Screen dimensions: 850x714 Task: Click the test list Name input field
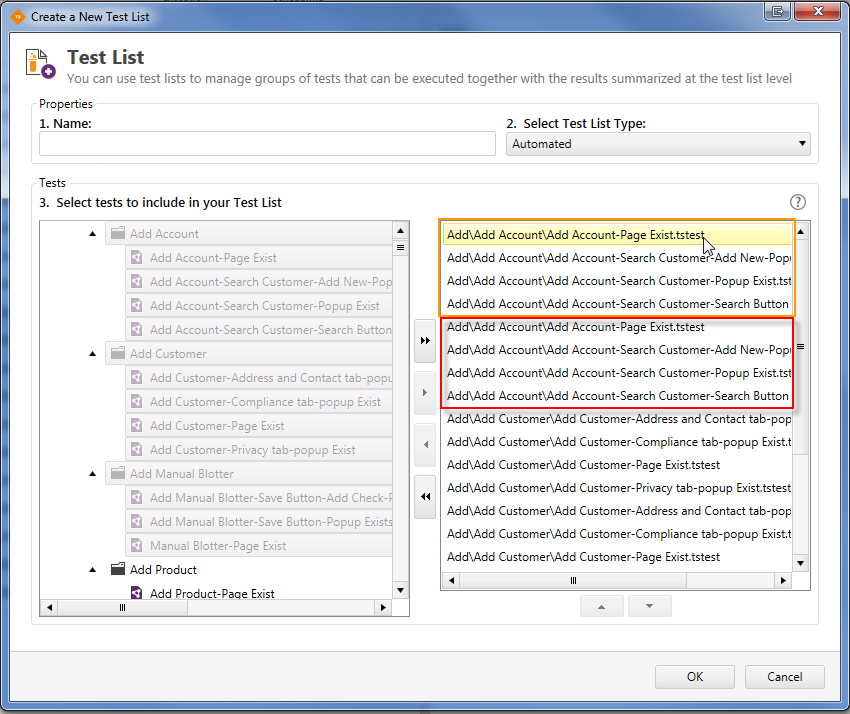[267, 144]
